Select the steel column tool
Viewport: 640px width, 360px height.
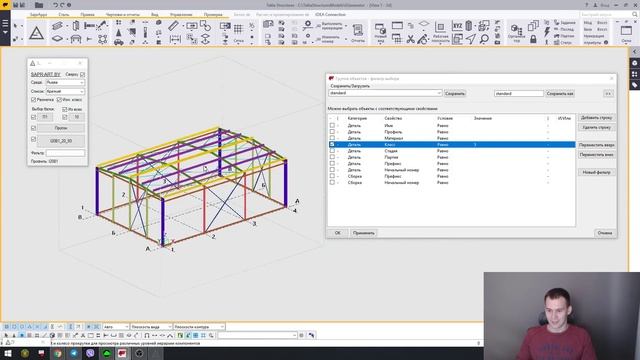(76, 26)
